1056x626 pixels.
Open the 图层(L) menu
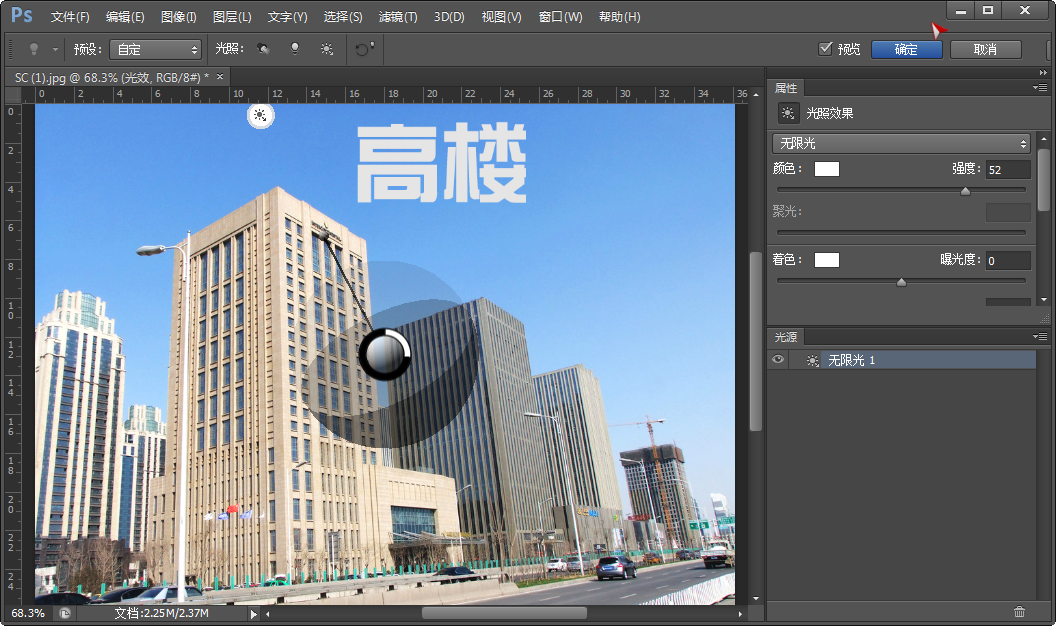coord(232,17)
